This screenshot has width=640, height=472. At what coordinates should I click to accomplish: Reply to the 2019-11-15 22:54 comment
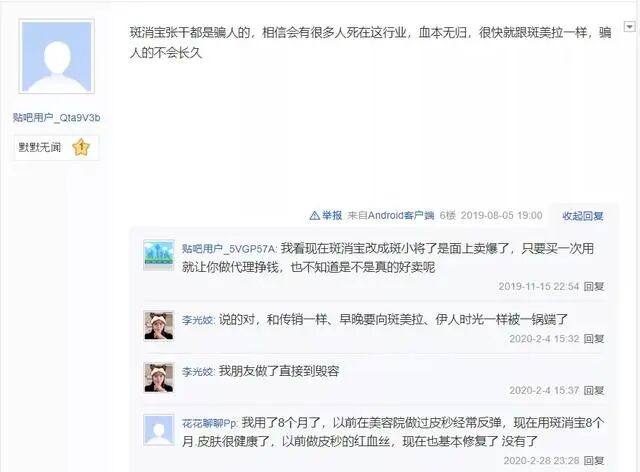pos(594,286)
